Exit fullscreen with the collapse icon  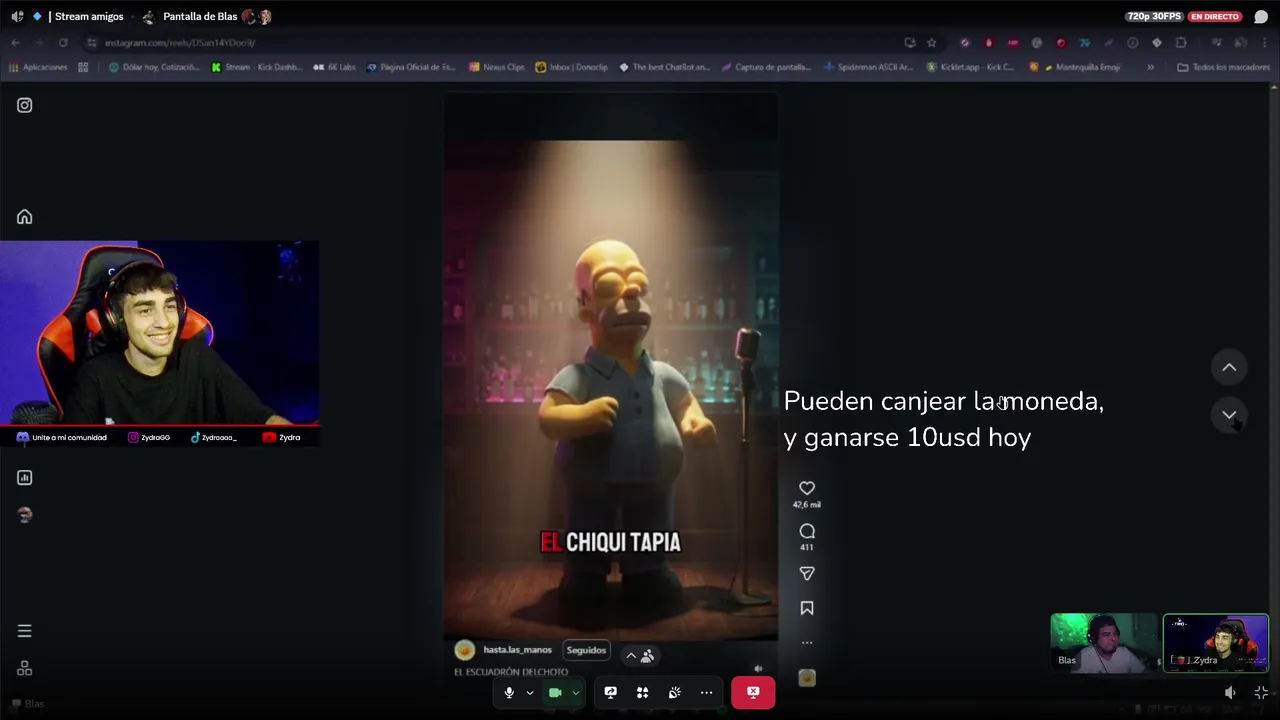point(1261,692)
